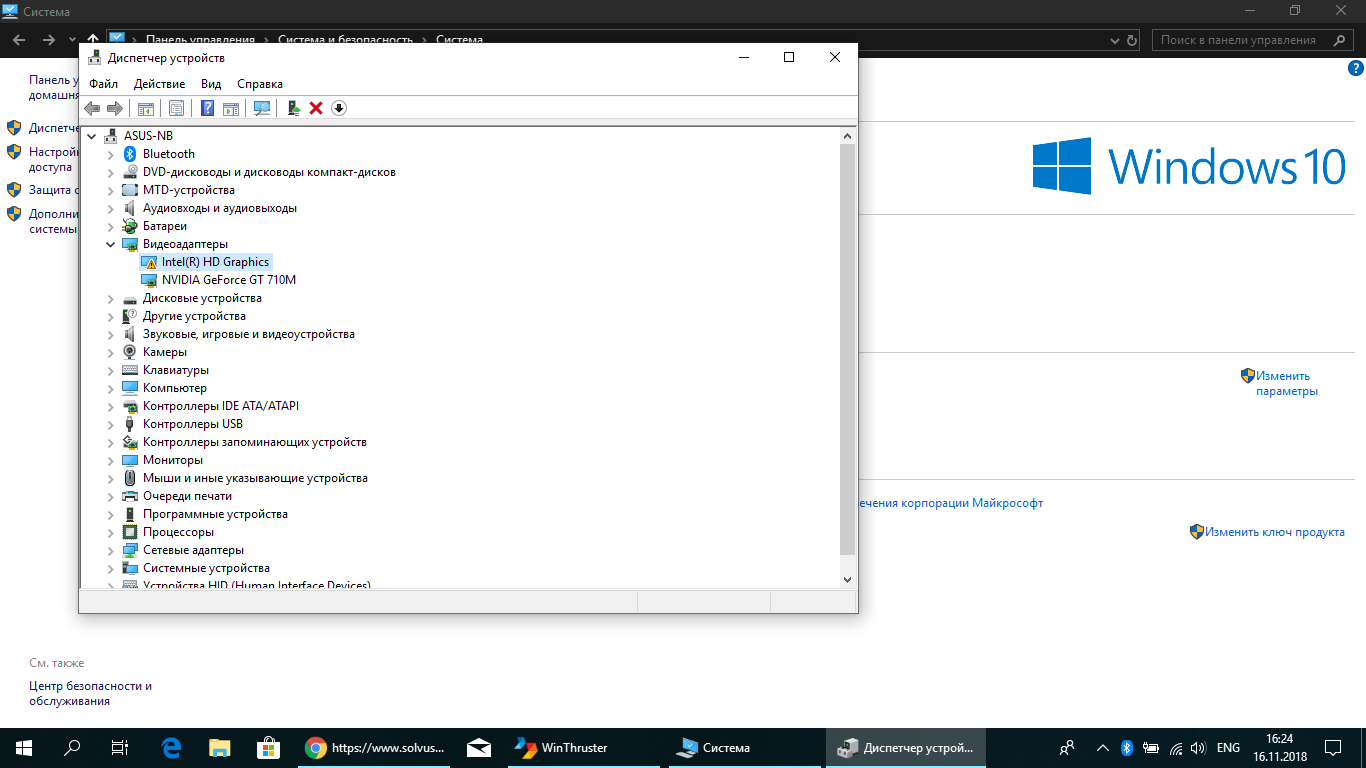The height and width of the screenshot is (768, 1366).
Task: Select Системные устройства entry
Action: (x=206, y=568)
